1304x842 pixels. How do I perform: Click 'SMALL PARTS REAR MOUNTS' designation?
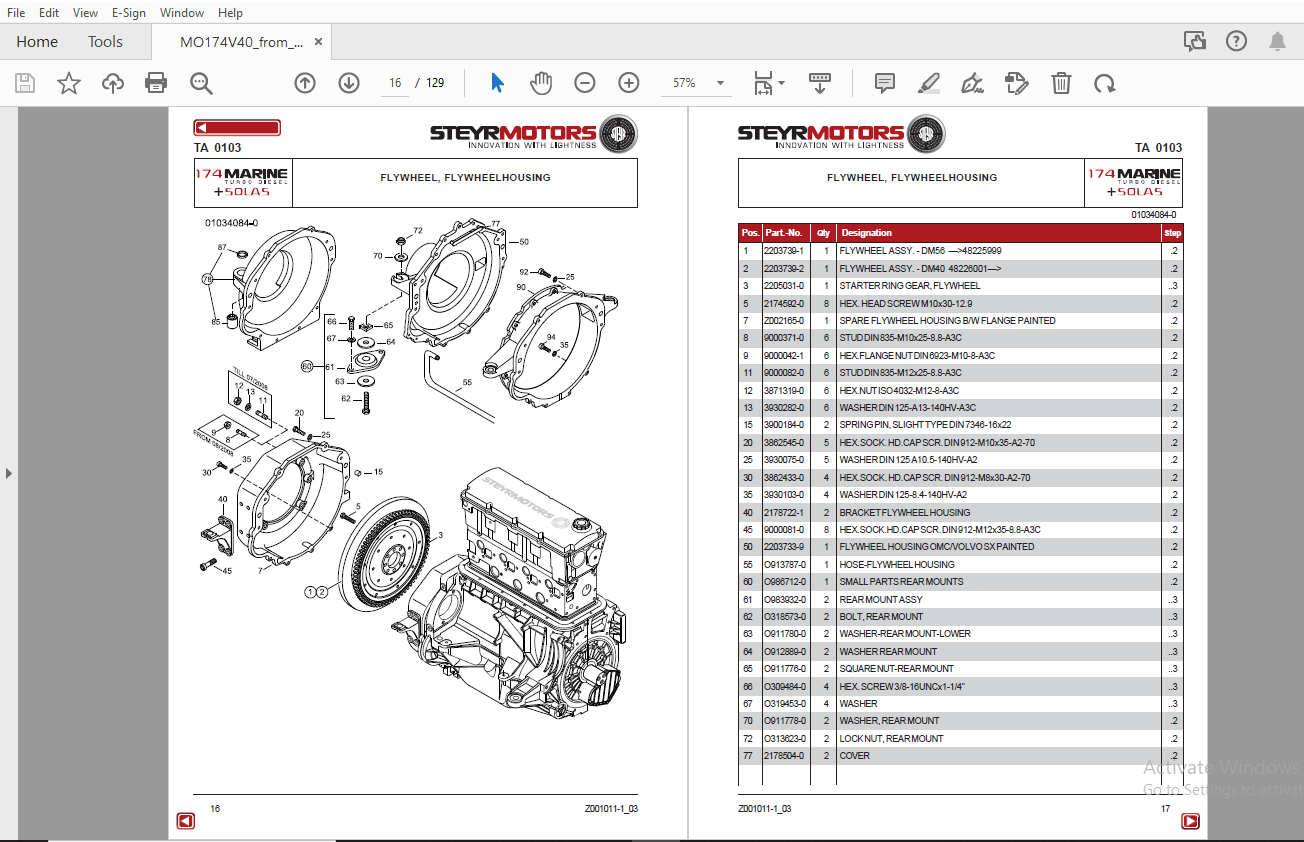[901, 582]
